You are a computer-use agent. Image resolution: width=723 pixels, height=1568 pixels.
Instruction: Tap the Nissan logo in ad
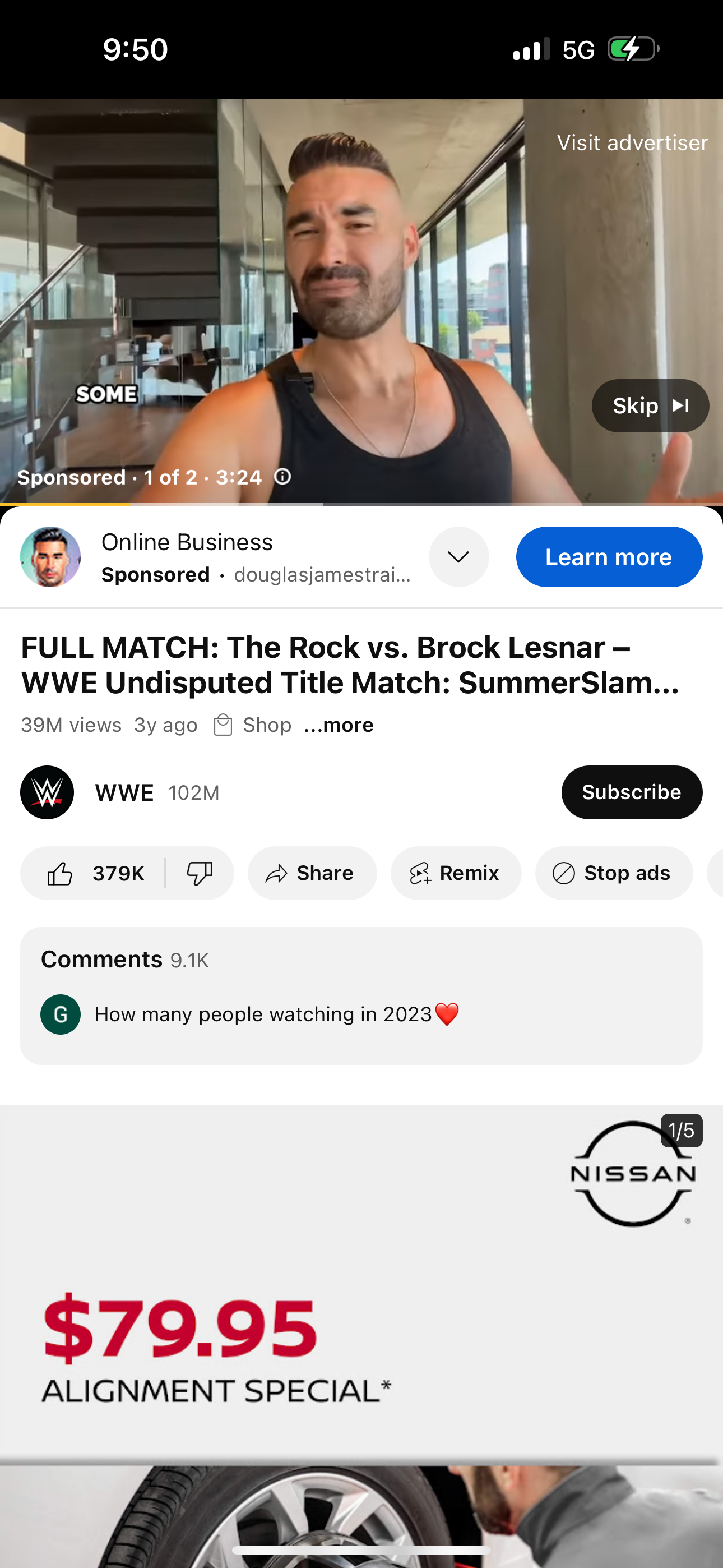633,1173
